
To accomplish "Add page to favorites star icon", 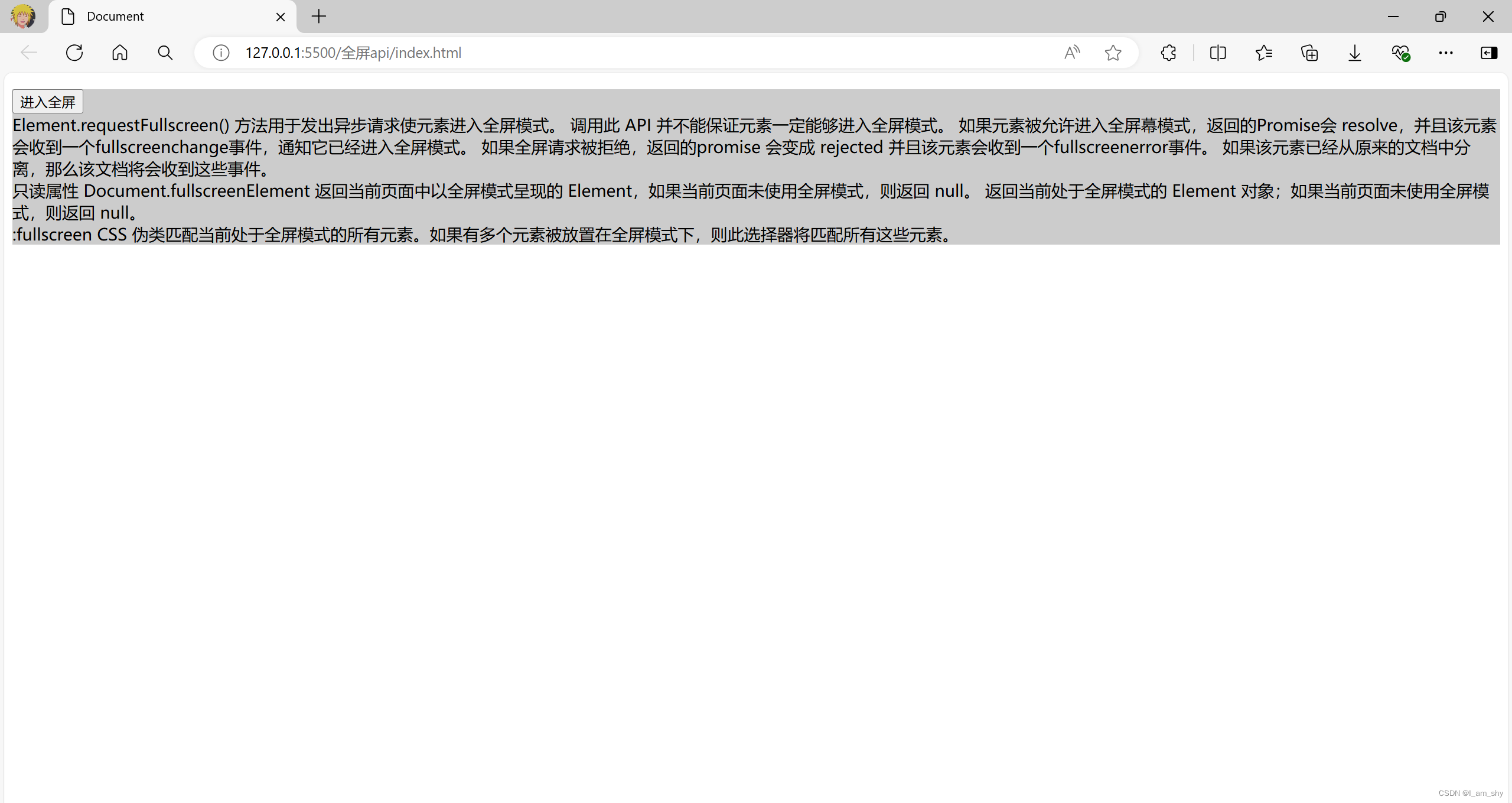I will point(1113,53).
